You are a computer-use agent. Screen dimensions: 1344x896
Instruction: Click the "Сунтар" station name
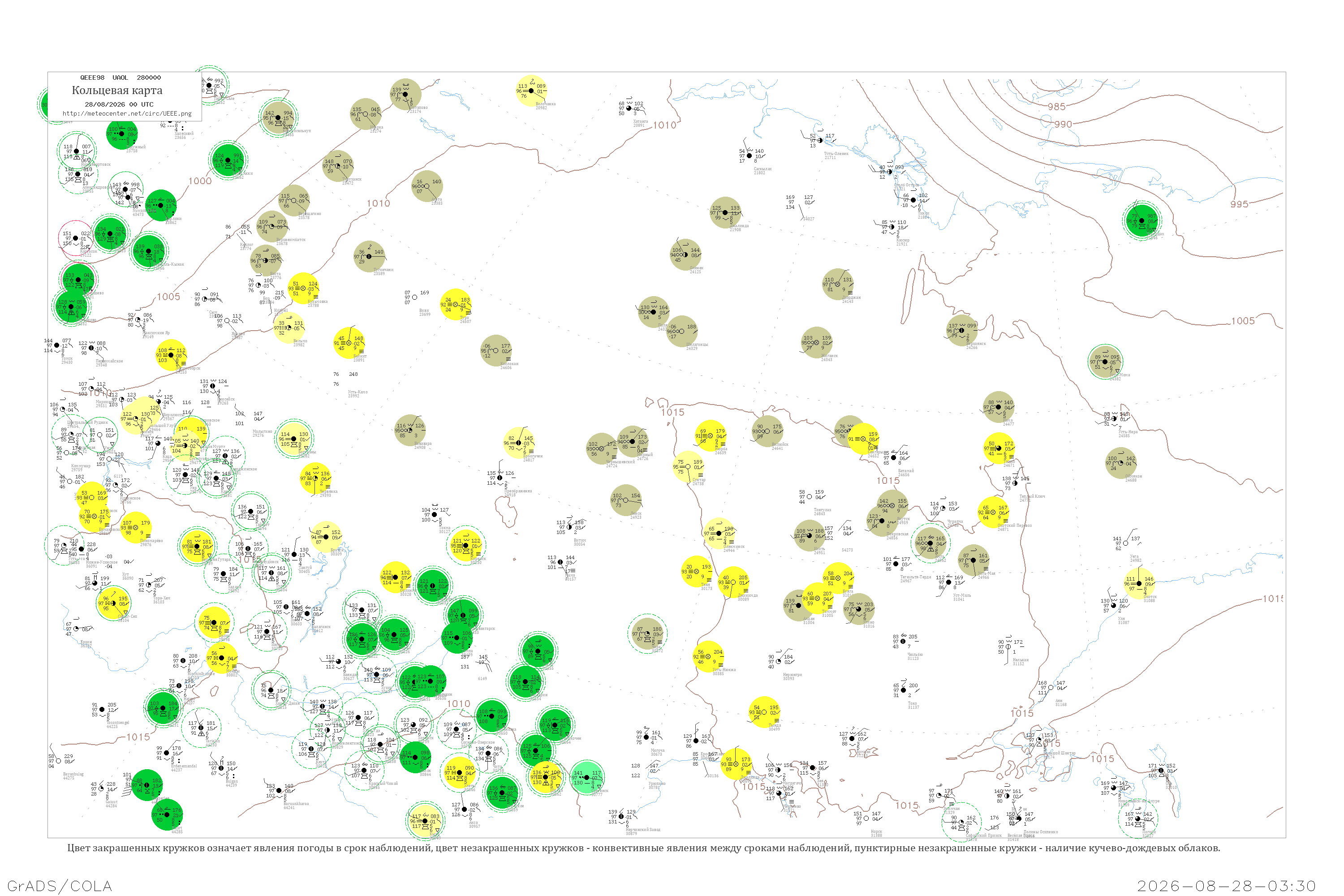[699, 479]
